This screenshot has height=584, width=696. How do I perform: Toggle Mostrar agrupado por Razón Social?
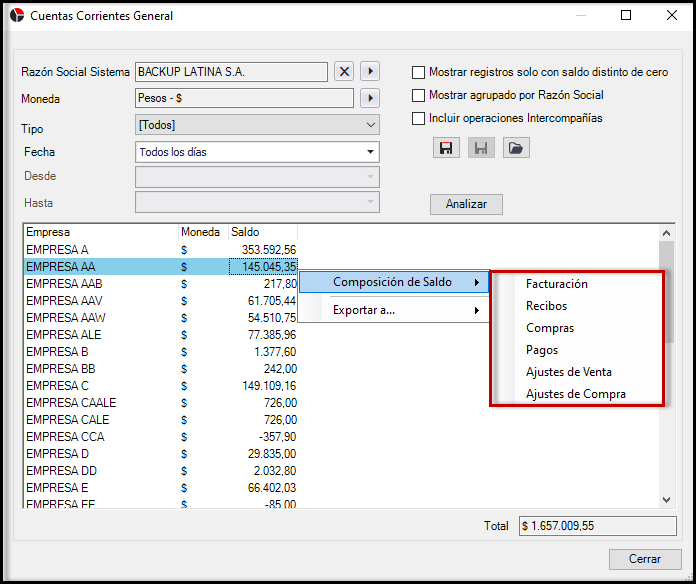(418, 95)
